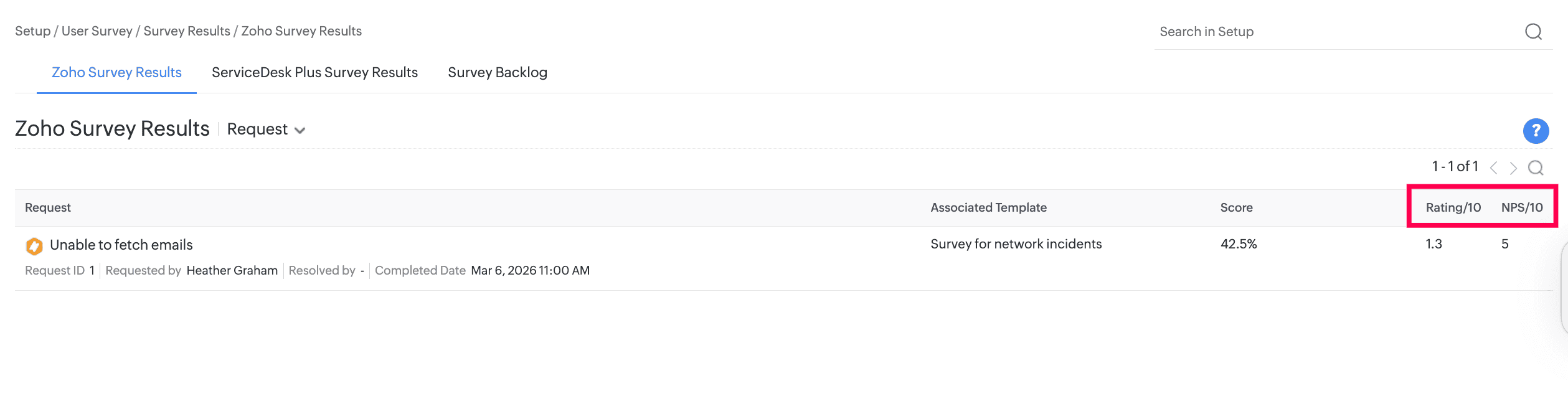Image resolution: width=1568 pixels, height=396 pixels.
Task: Click the Setup breadcrumb link
Action: pyautogui.click(x=32, y=31)
